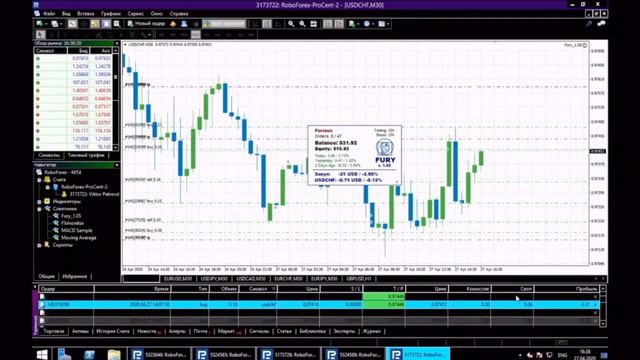Select RoboForex - MT4 root node
The image size is (640, 360).
coord(62,172)
